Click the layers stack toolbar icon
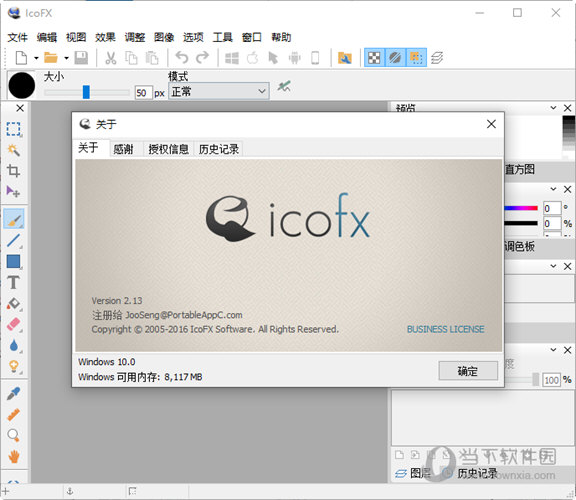The height and width of the screenshot is (500, 576). (437, 58)
